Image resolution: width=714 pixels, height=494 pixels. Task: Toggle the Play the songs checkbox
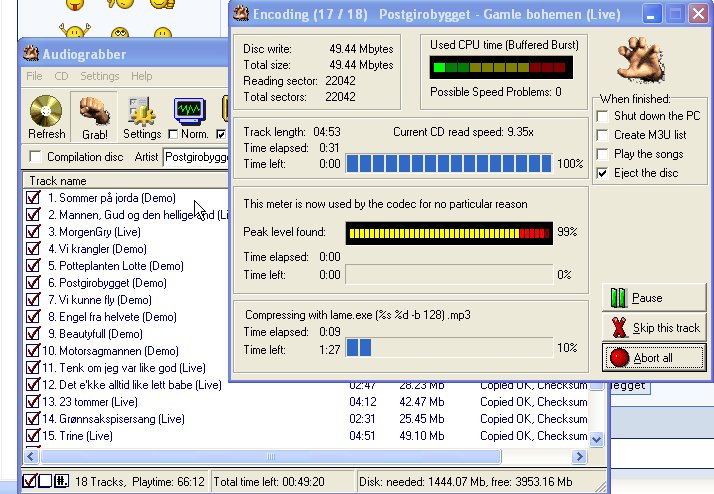(602, 154)
